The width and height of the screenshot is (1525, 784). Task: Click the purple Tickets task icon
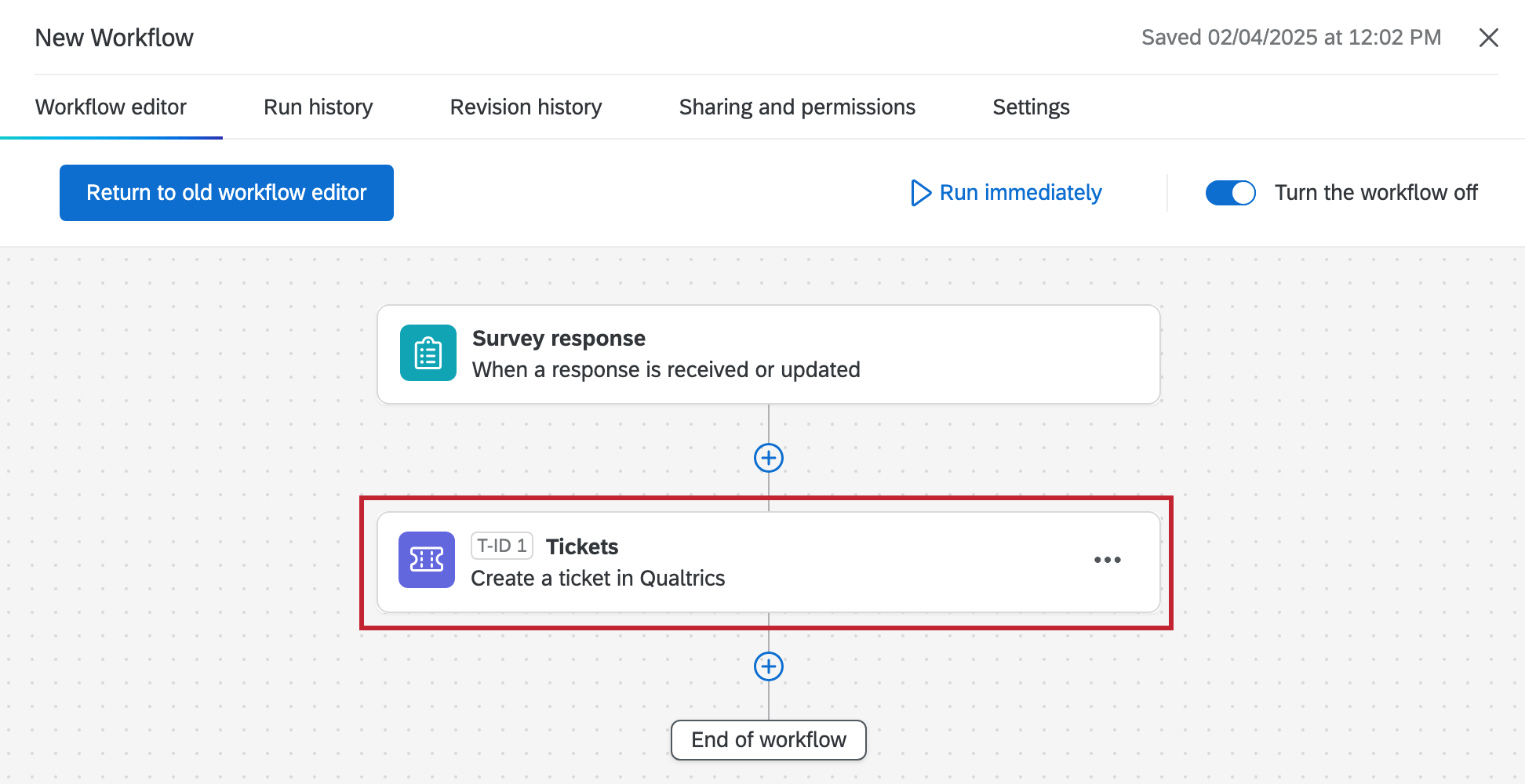point(427,560)
